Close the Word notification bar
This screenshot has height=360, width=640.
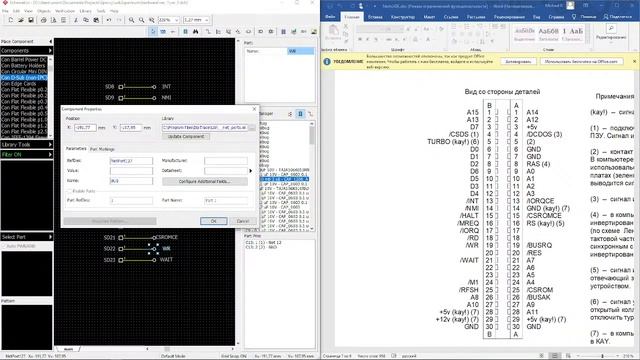point(635,61)
